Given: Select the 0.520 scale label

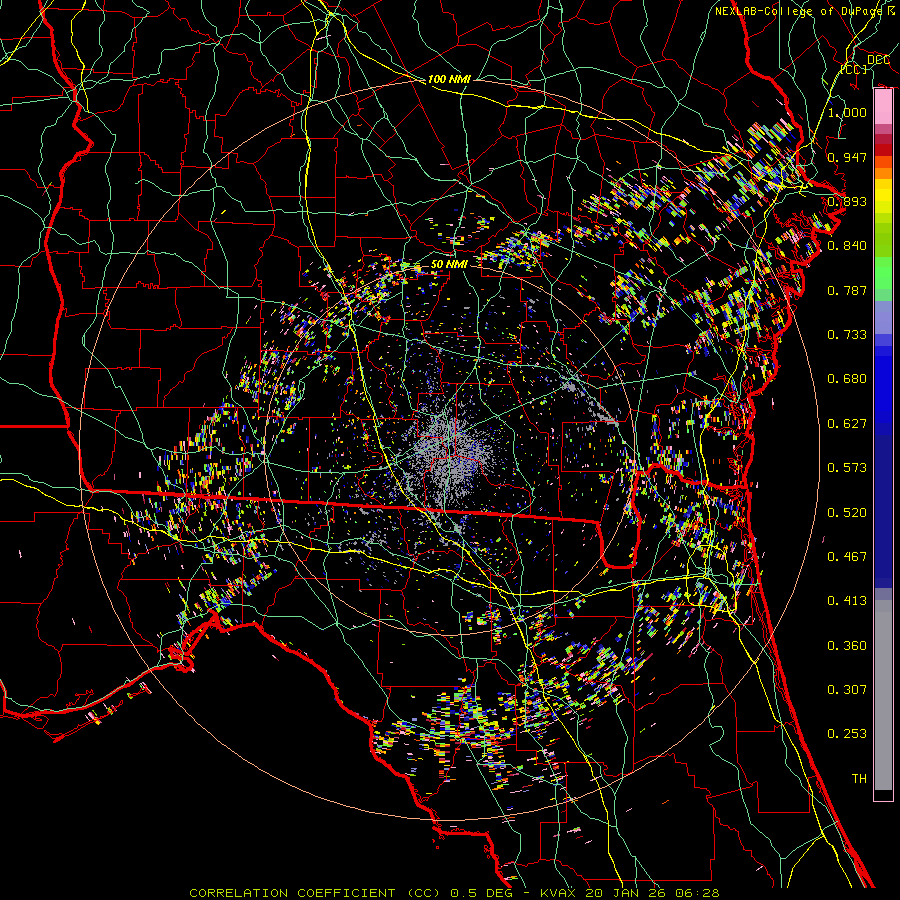Looking at the screenshot, I should [x=847, y=513].
